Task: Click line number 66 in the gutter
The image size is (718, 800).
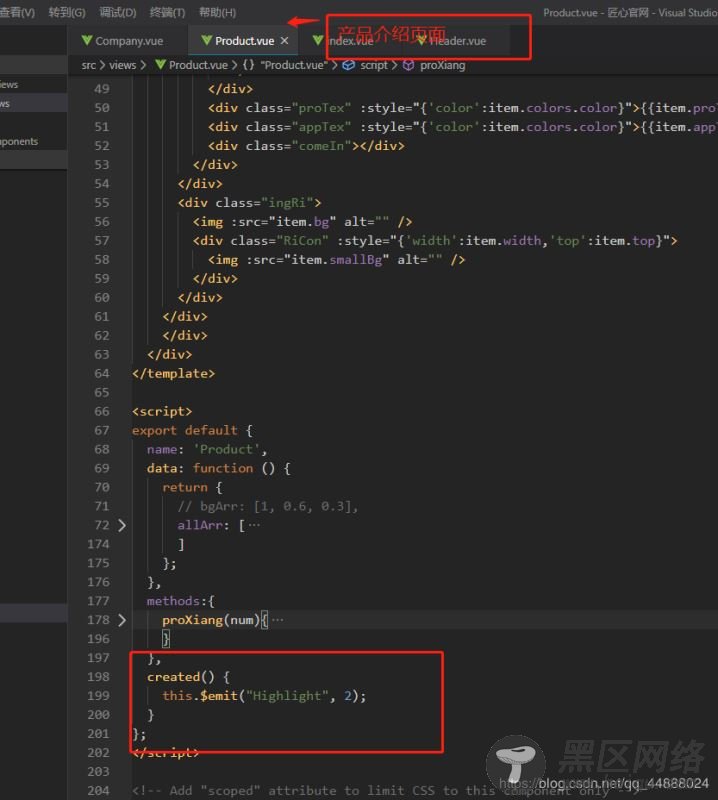Action: pos(102,411)
